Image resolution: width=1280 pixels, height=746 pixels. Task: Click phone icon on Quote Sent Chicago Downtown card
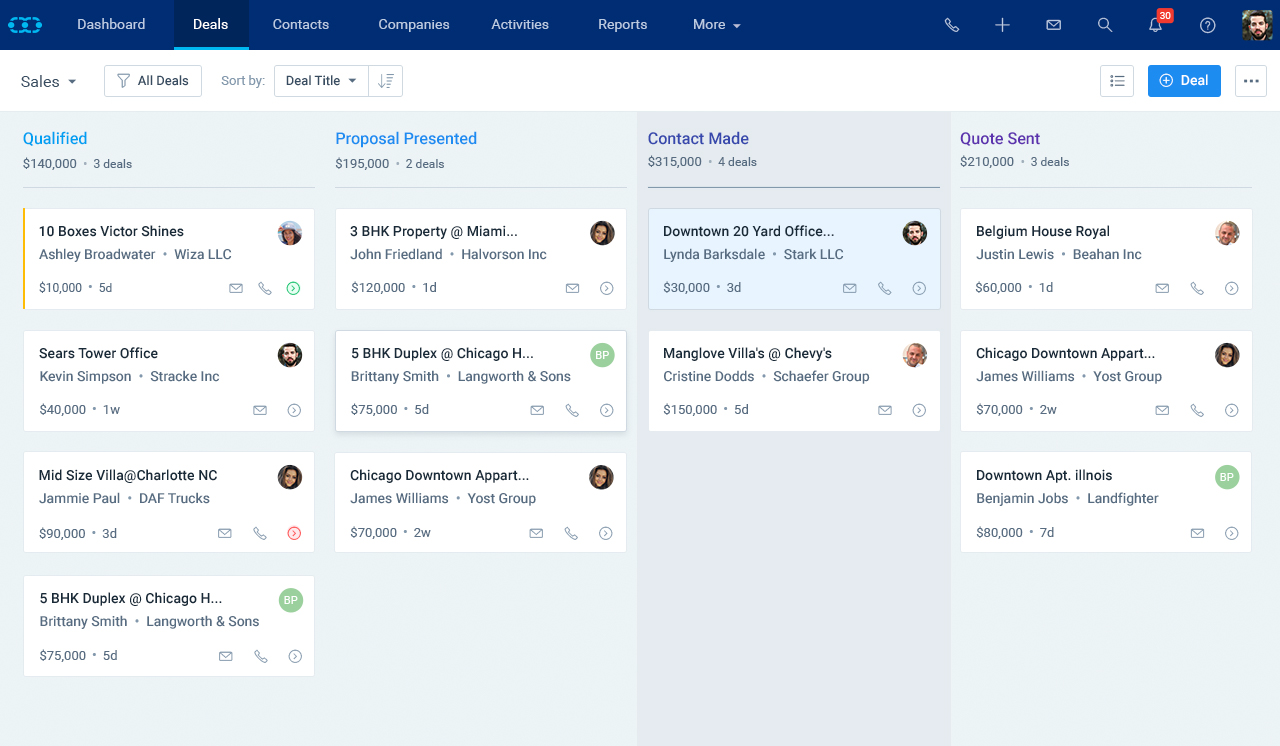pos(1197,410)
